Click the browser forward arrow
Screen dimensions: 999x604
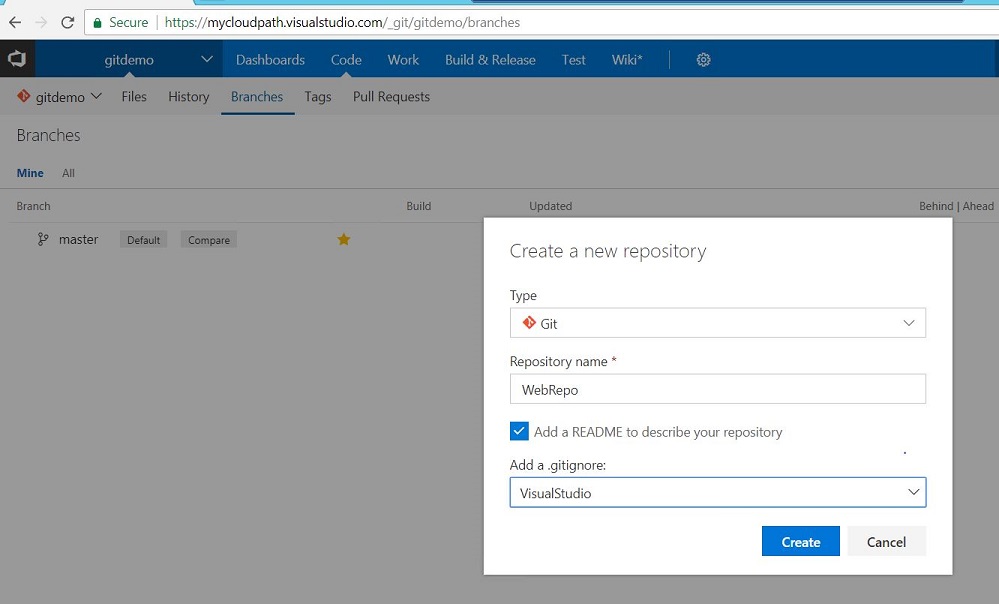pyautogui.click(x=41, y=22)
